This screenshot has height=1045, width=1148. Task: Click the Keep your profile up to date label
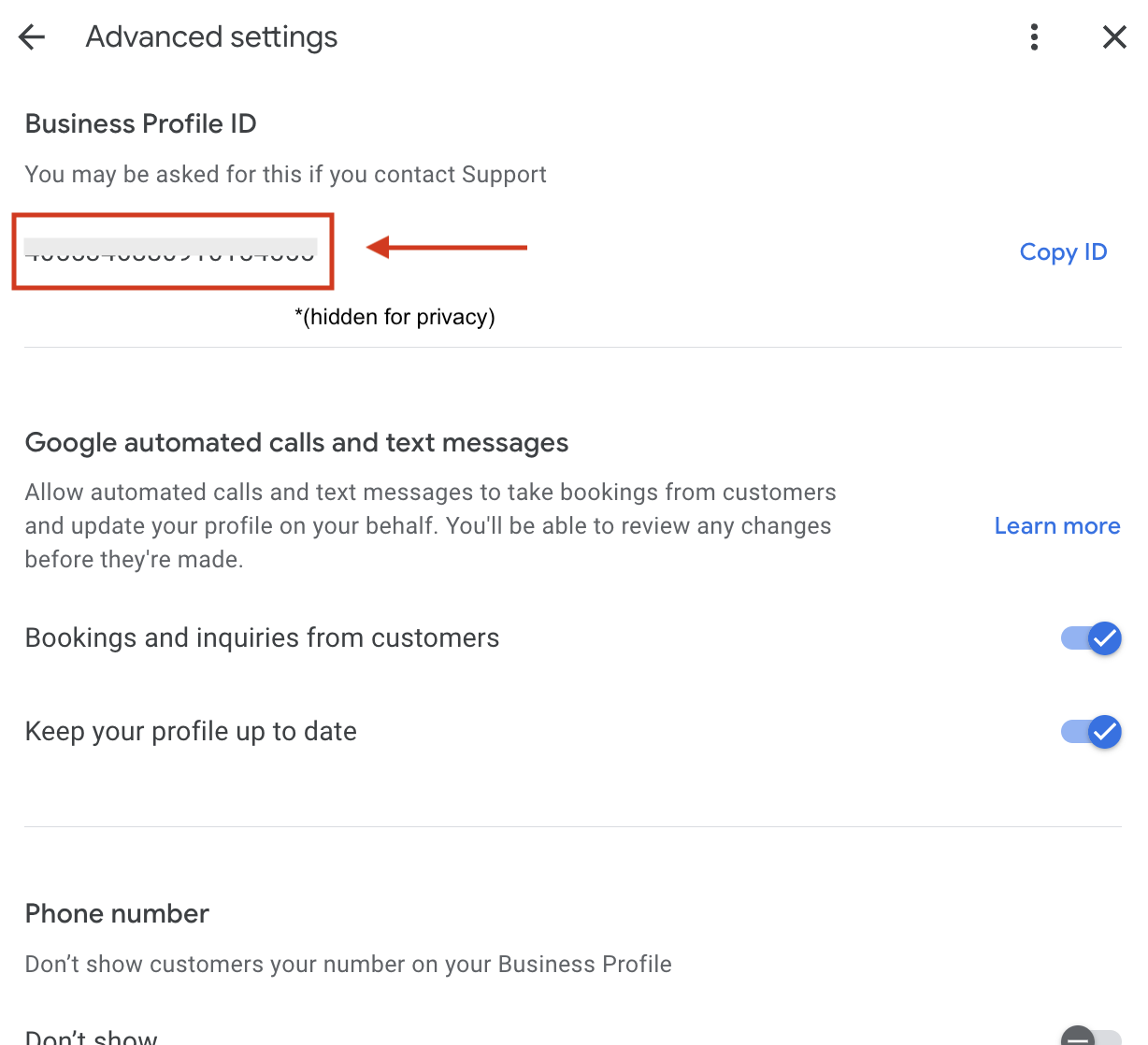point(191,732)
